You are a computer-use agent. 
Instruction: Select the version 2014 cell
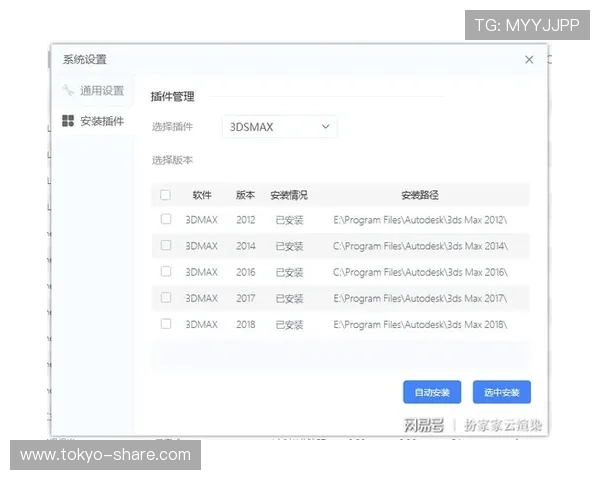coord(246,246)
